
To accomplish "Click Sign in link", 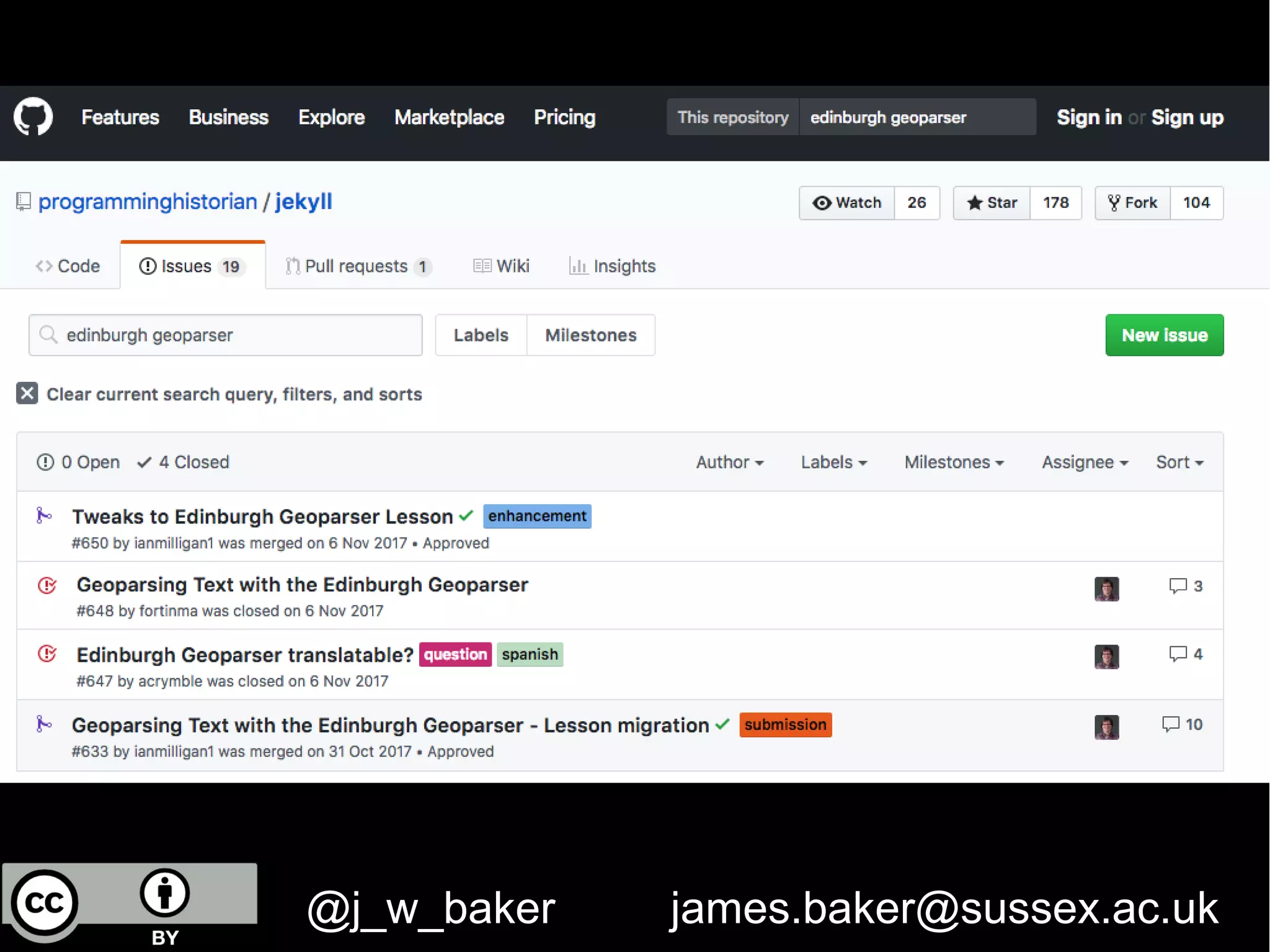I will [1089, 117].
